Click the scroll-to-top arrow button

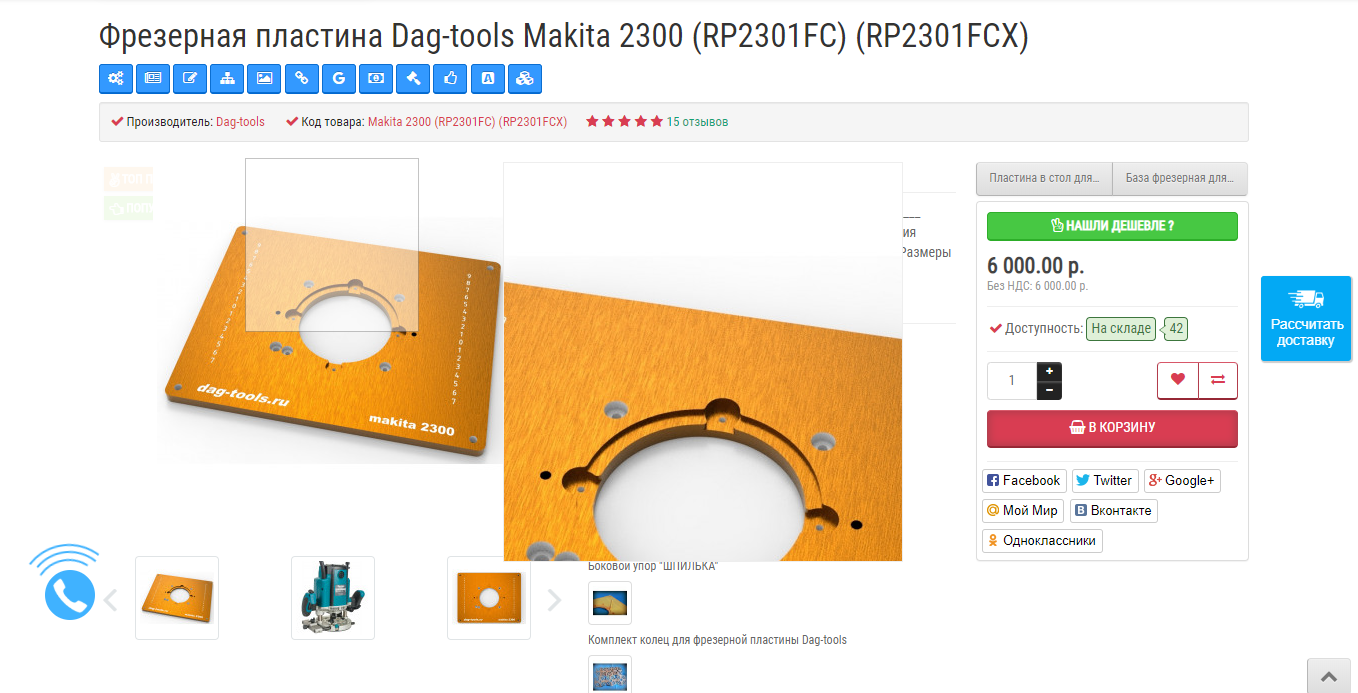[1331, 676]
